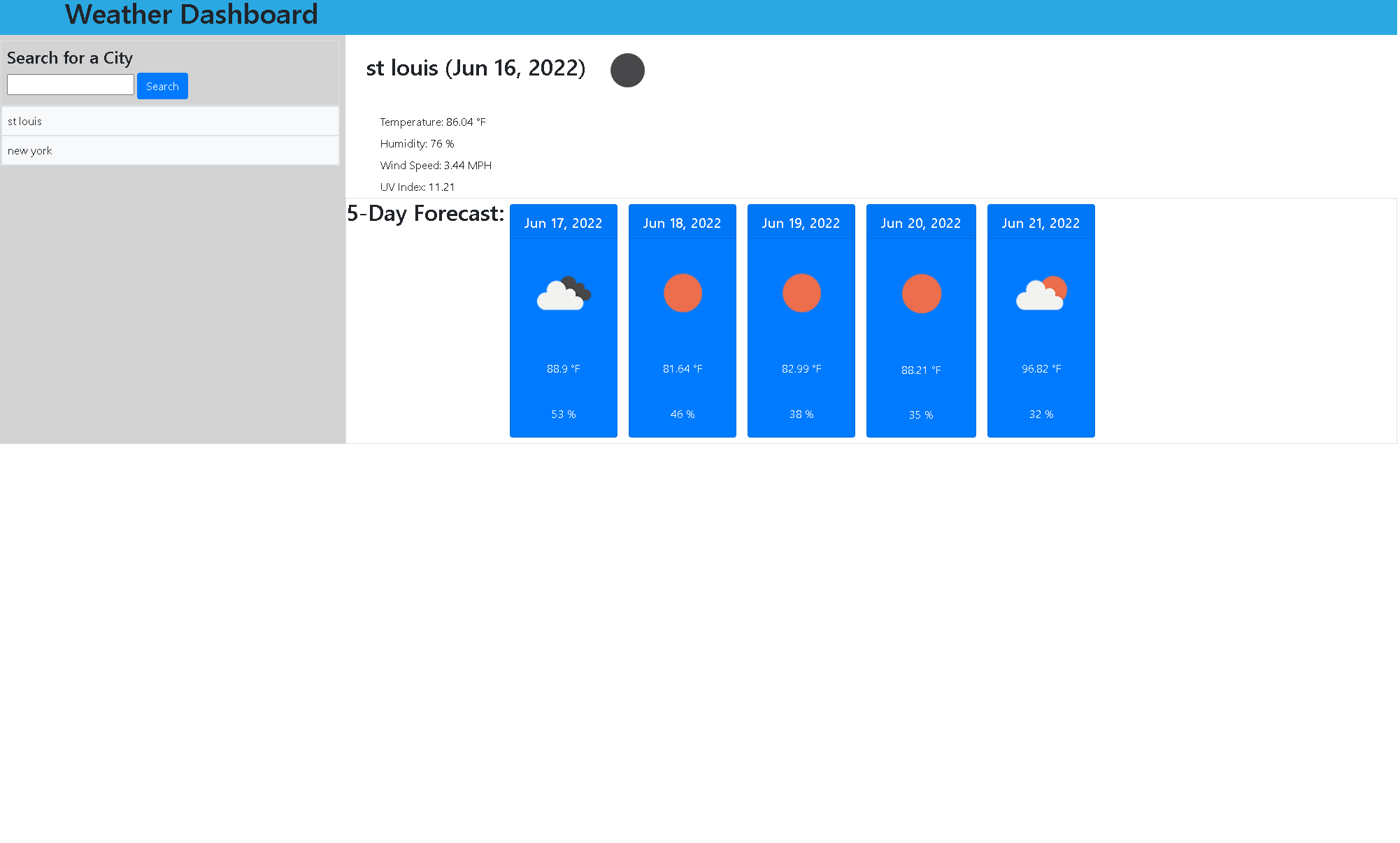Click the 53 % humidity on first card
The width and height of the screenshot is (1400, 843).
coord(563,415)
